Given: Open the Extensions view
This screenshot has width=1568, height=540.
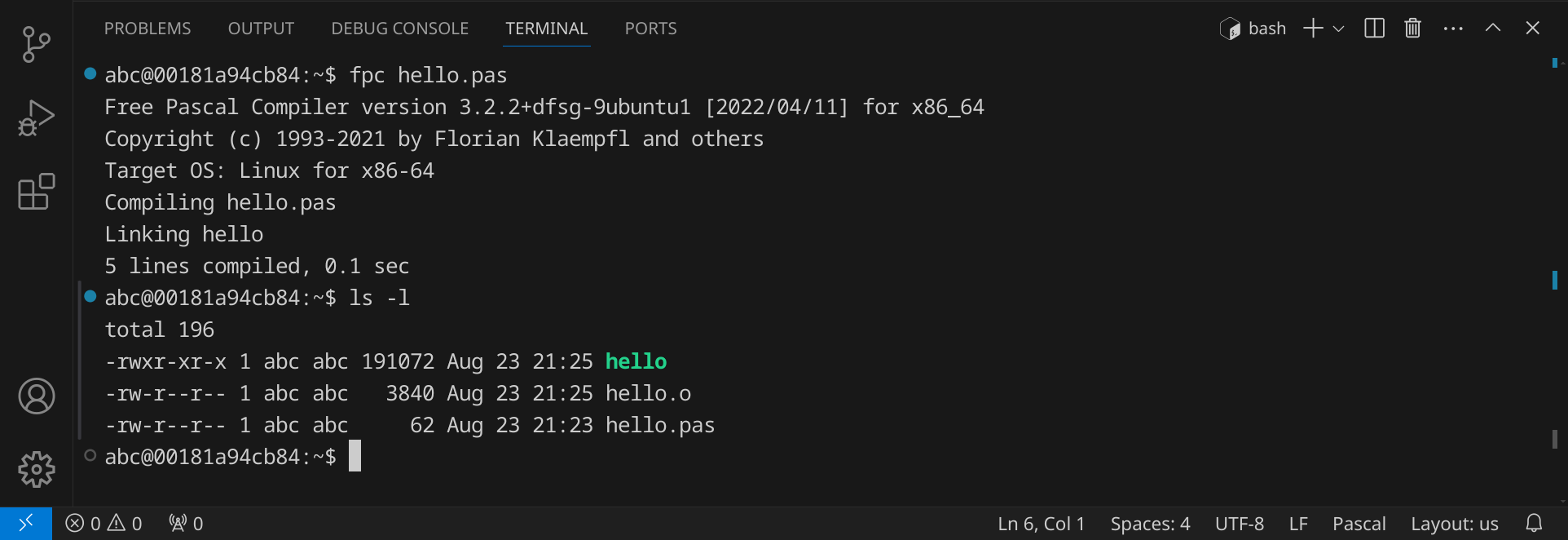Looking at the screenshot, I should pyautogui.click(x=36, y=193).
